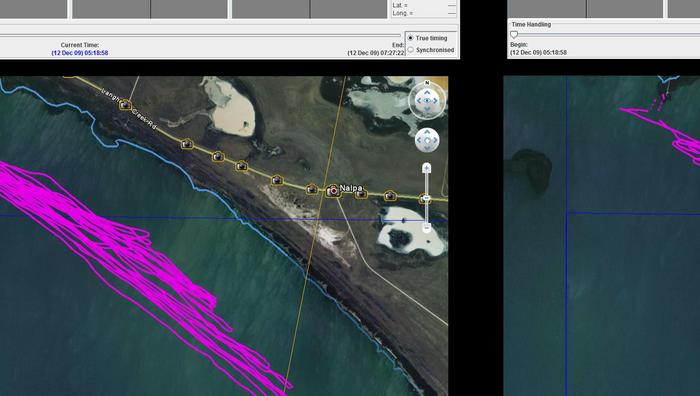Click the Time Handling slider thumb
Image resolution: width=700 pixels, height=396 pixels.
[514, 34]
